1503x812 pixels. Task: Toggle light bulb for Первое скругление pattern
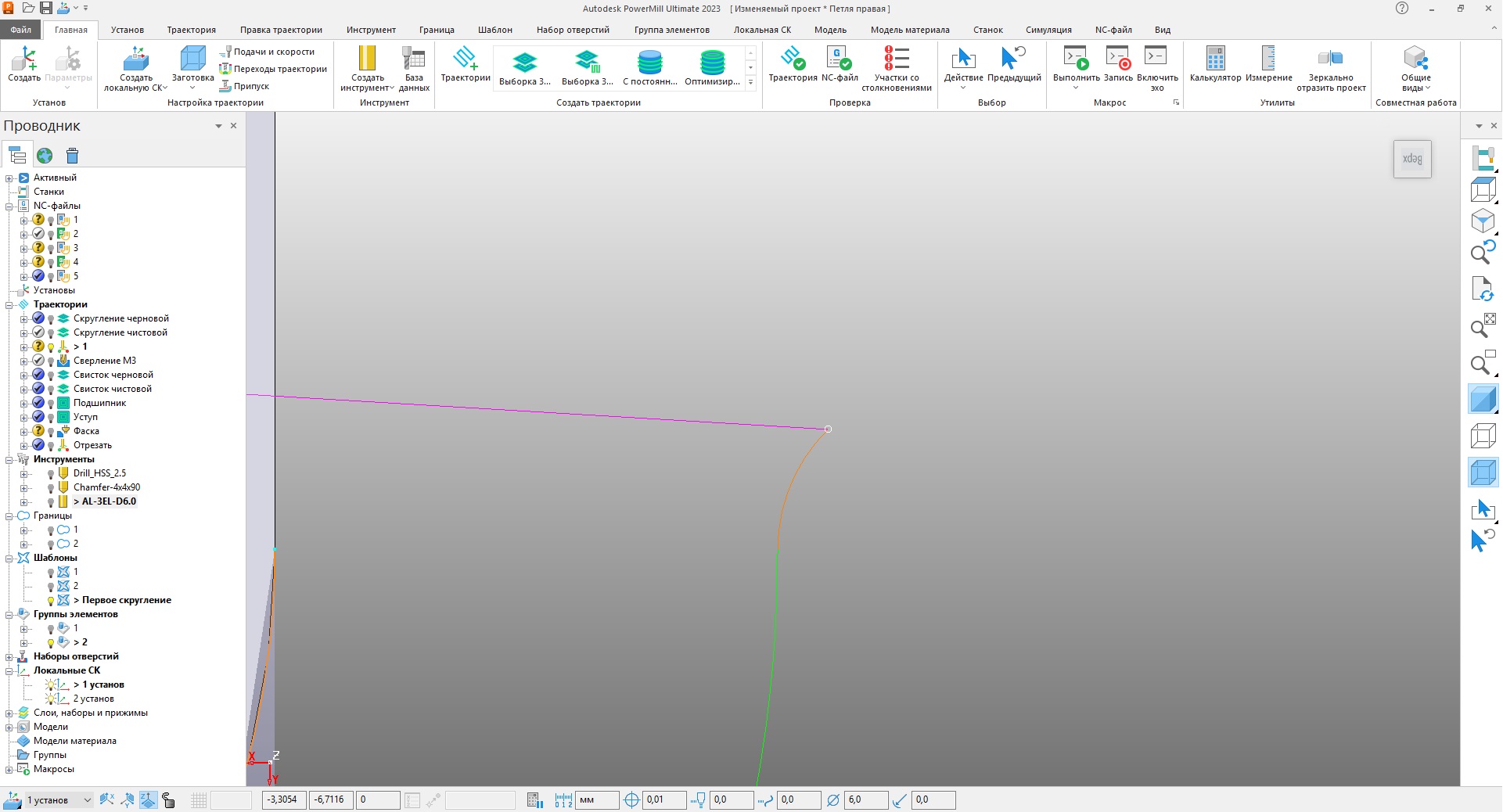click(51, 601)
